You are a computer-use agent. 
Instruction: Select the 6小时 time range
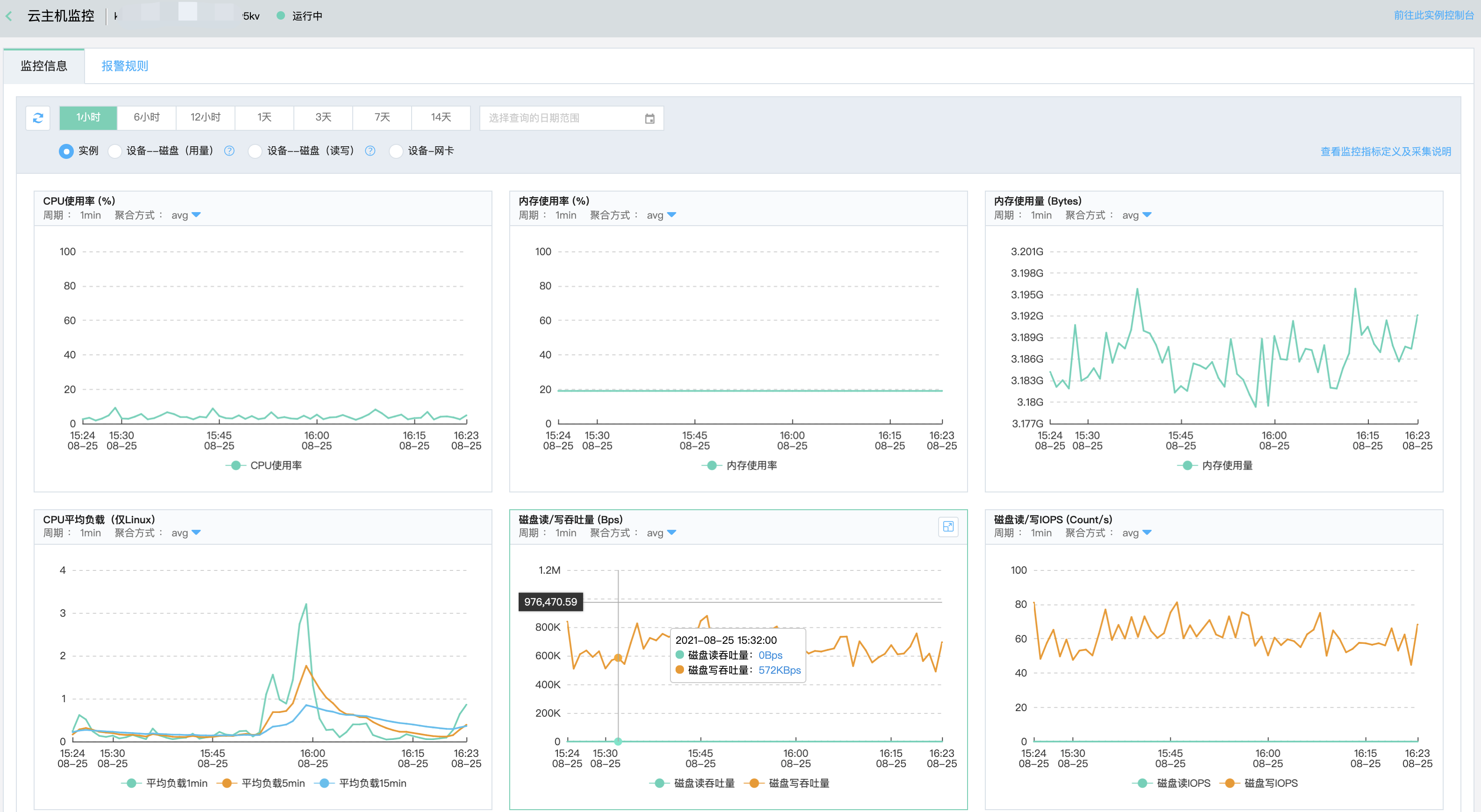point(147,118)
